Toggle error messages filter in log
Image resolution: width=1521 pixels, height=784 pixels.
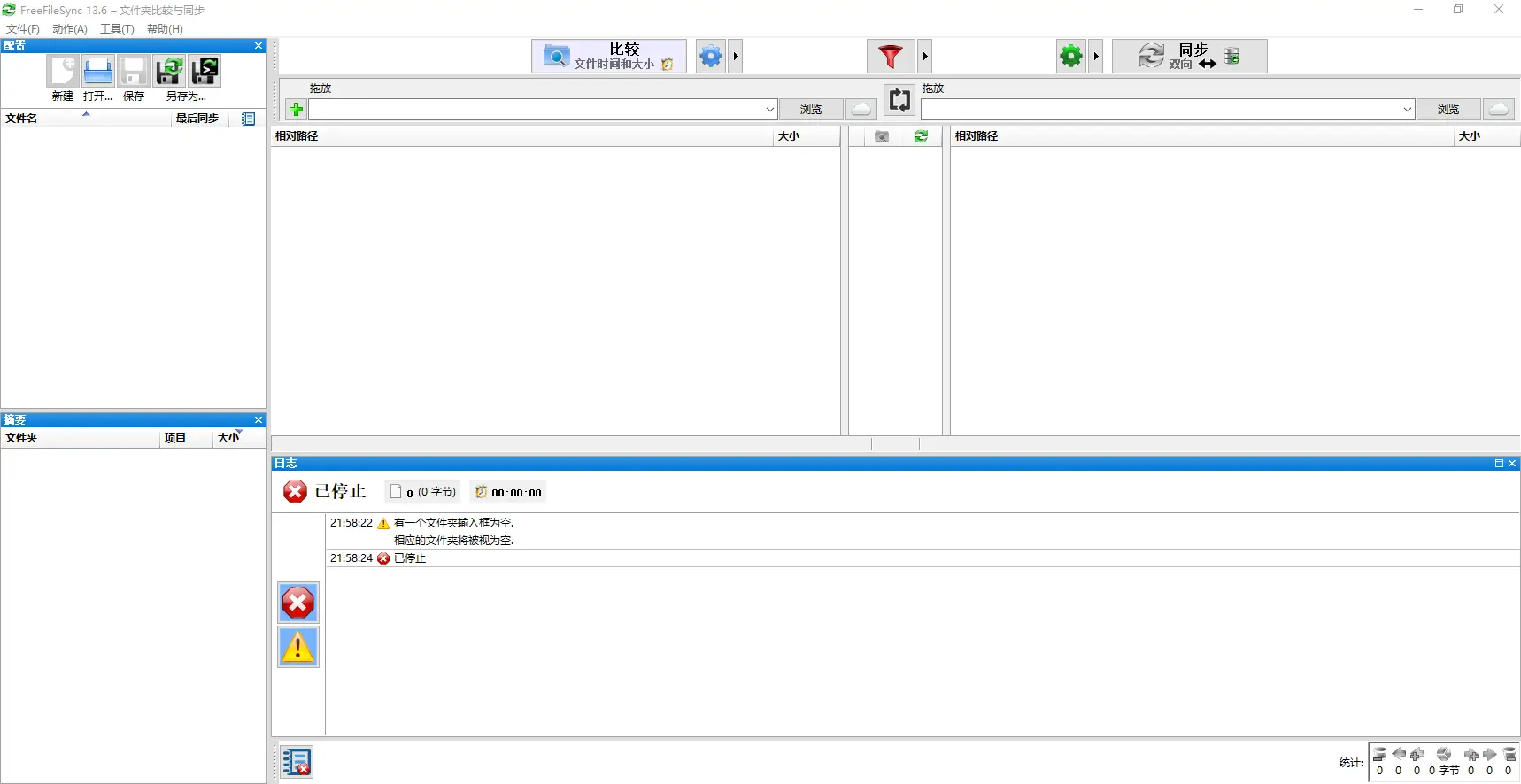coord(298,603)
